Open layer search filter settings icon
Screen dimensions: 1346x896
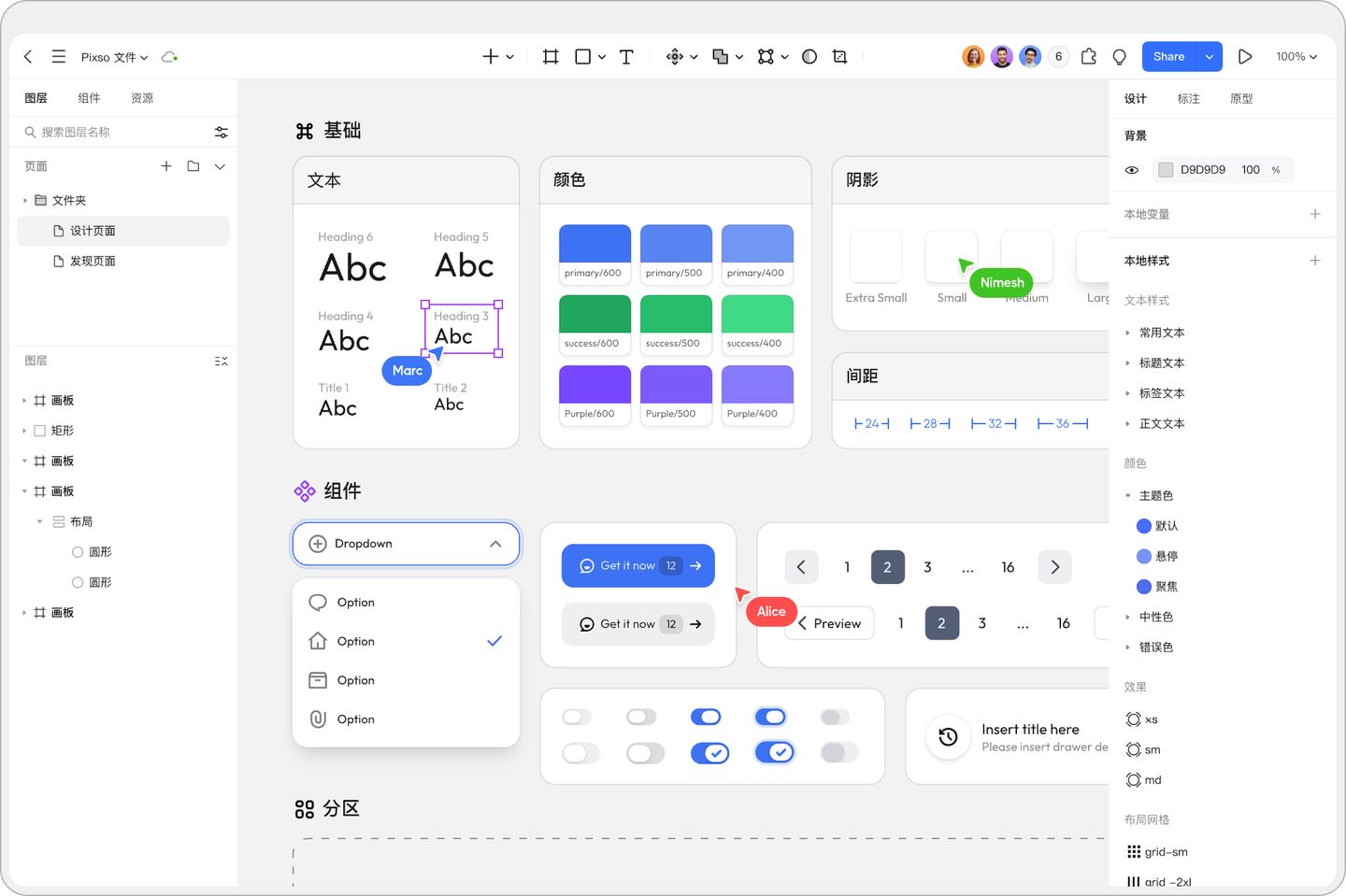coord(222,133)
